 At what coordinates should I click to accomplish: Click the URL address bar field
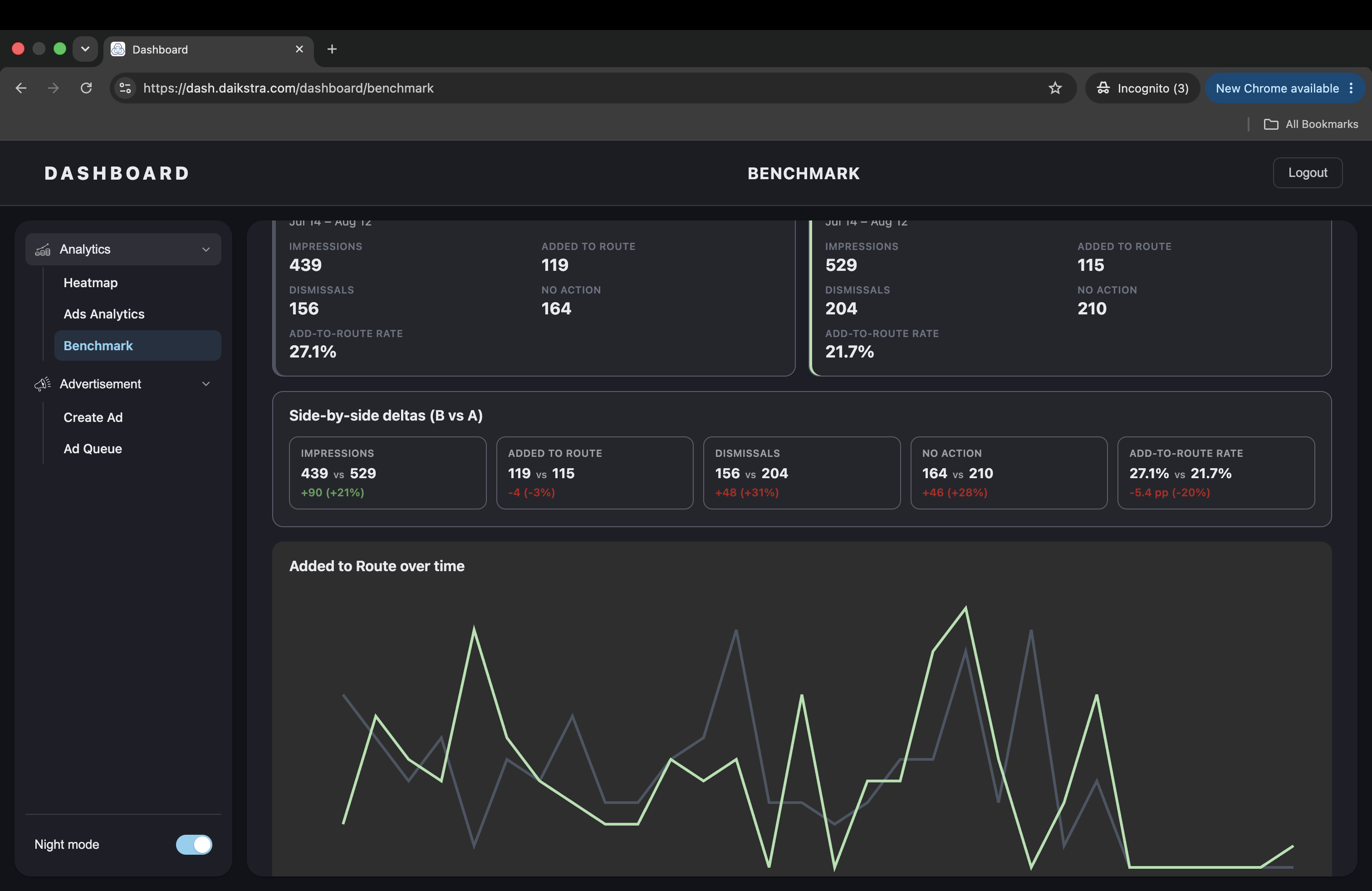593,88
